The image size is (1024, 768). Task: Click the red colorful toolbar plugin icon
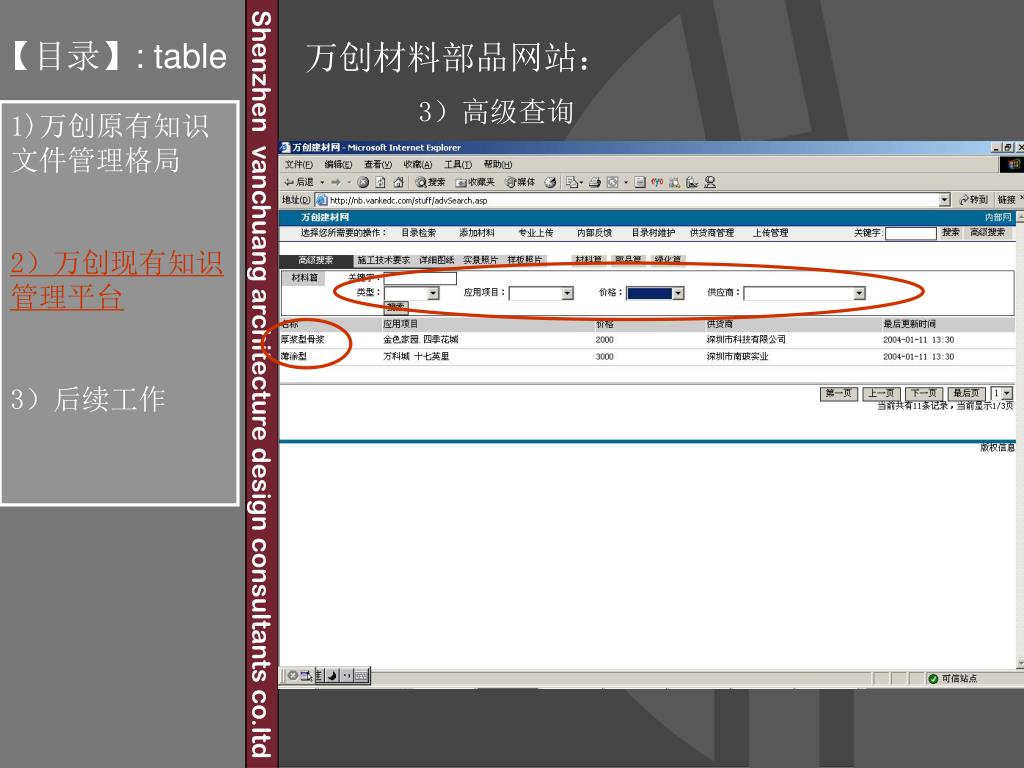click(657, 182)
